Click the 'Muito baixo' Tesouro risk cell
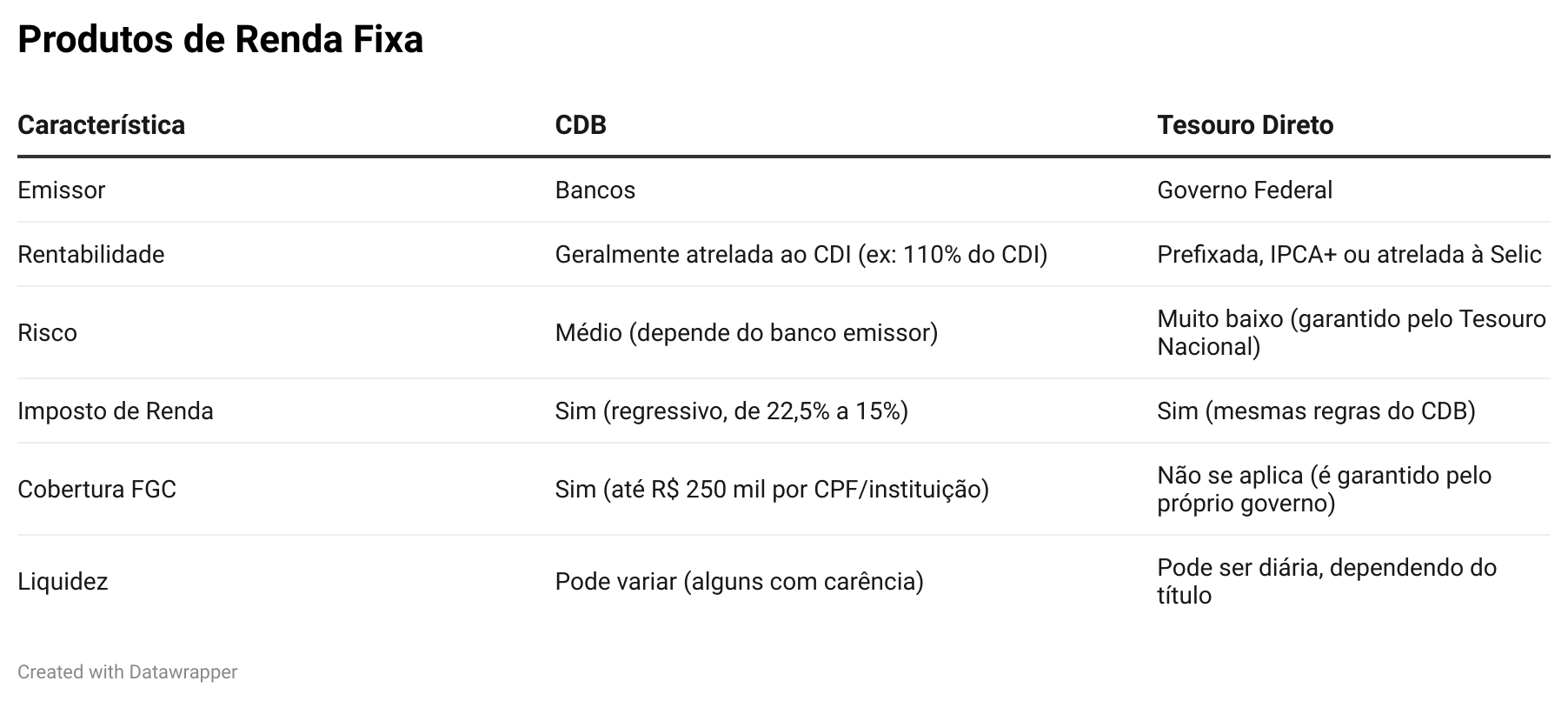This screenshot has width=1568, height=701. tap(1351, 333)
